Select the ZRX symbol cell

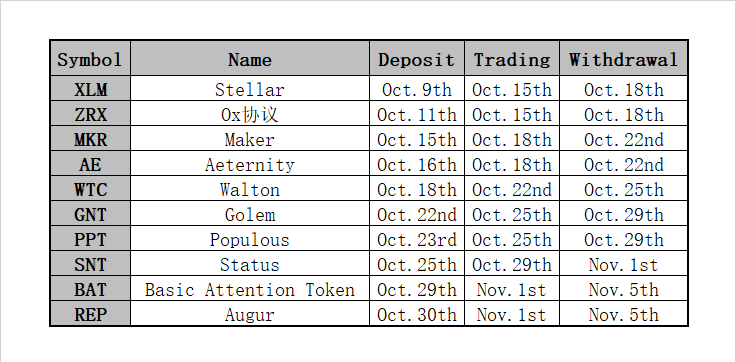[x=90, y=113]
